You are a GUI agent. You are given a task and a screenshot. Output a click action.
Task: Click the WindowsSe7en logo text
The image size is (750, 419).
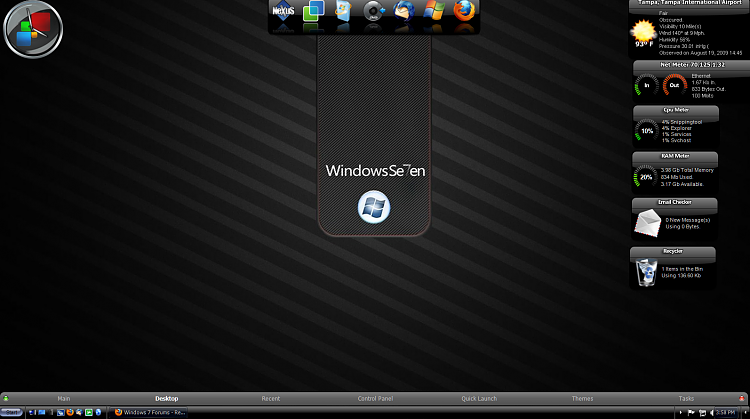coord(375,171)
